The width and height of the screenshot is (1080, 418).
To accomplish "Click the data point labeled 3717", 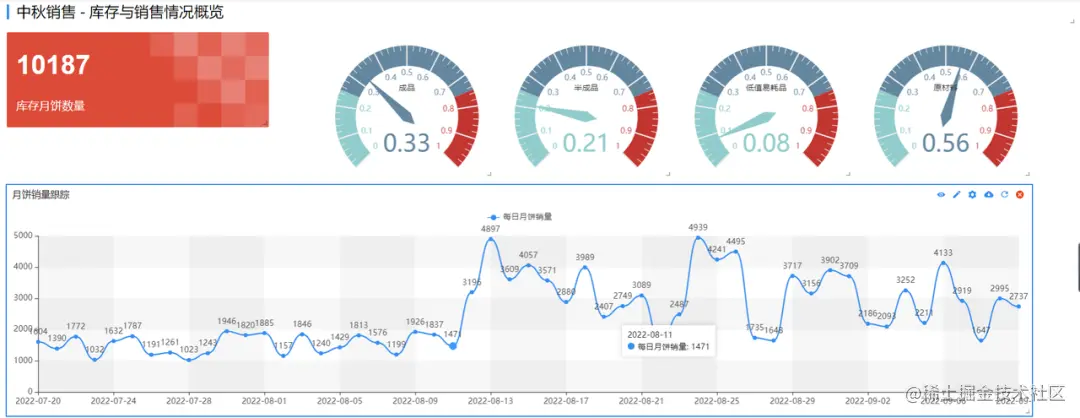I will pyautogui.click(x=792, y=276).
